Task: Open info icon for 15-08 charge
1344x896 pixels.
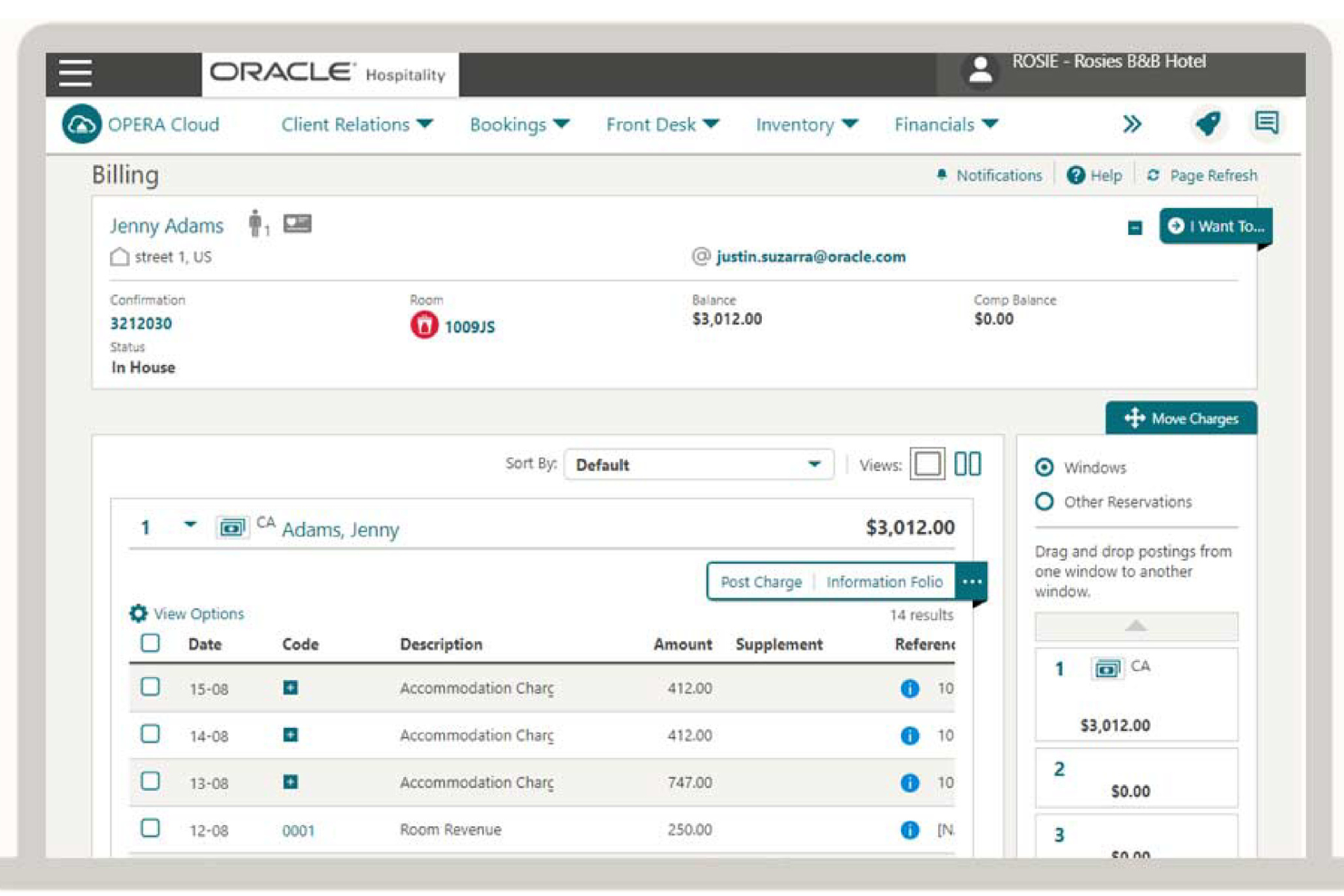Action: (x=910, y=689)
